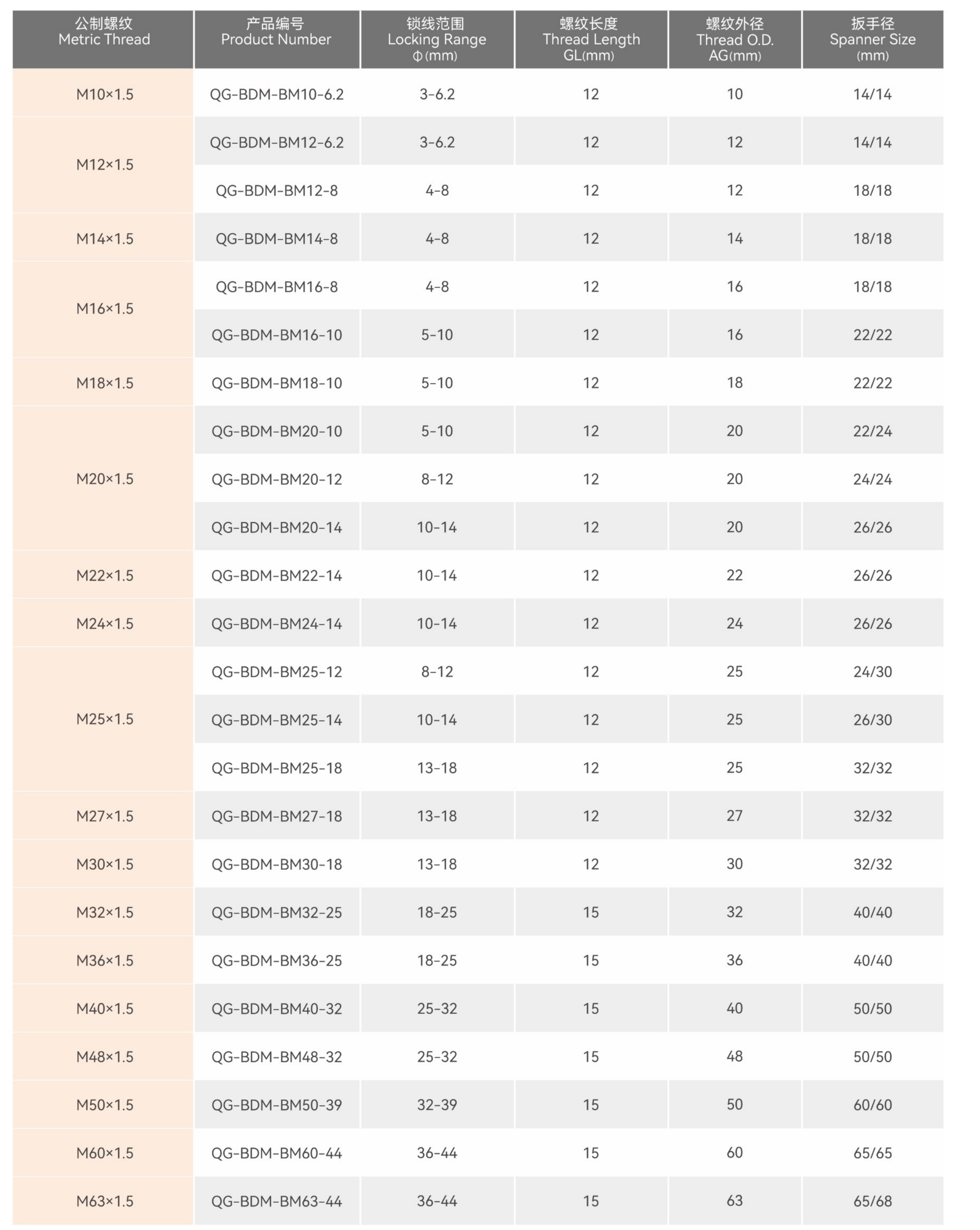Click the 65/68 spanner size cell
The width and height of the screenshot is (980, 1230).
pyautogui.click(x=872, y=1201)
